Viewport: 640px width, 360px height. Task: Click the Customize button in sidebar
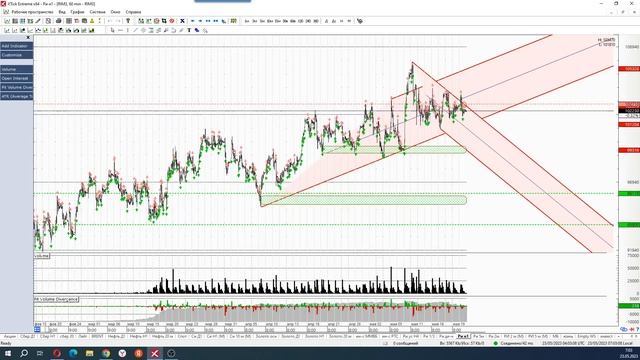16,55
